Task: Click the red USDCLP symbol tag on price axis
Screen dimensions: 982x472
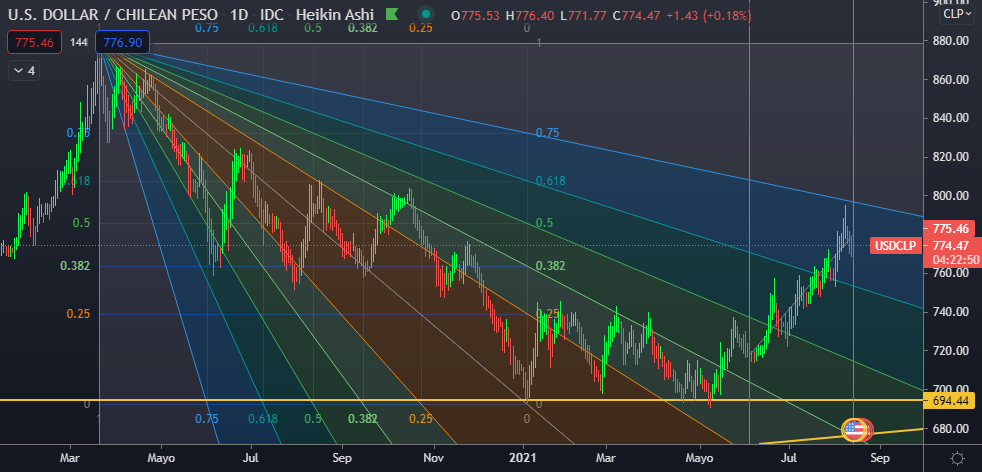Action: tap(897, 246)
